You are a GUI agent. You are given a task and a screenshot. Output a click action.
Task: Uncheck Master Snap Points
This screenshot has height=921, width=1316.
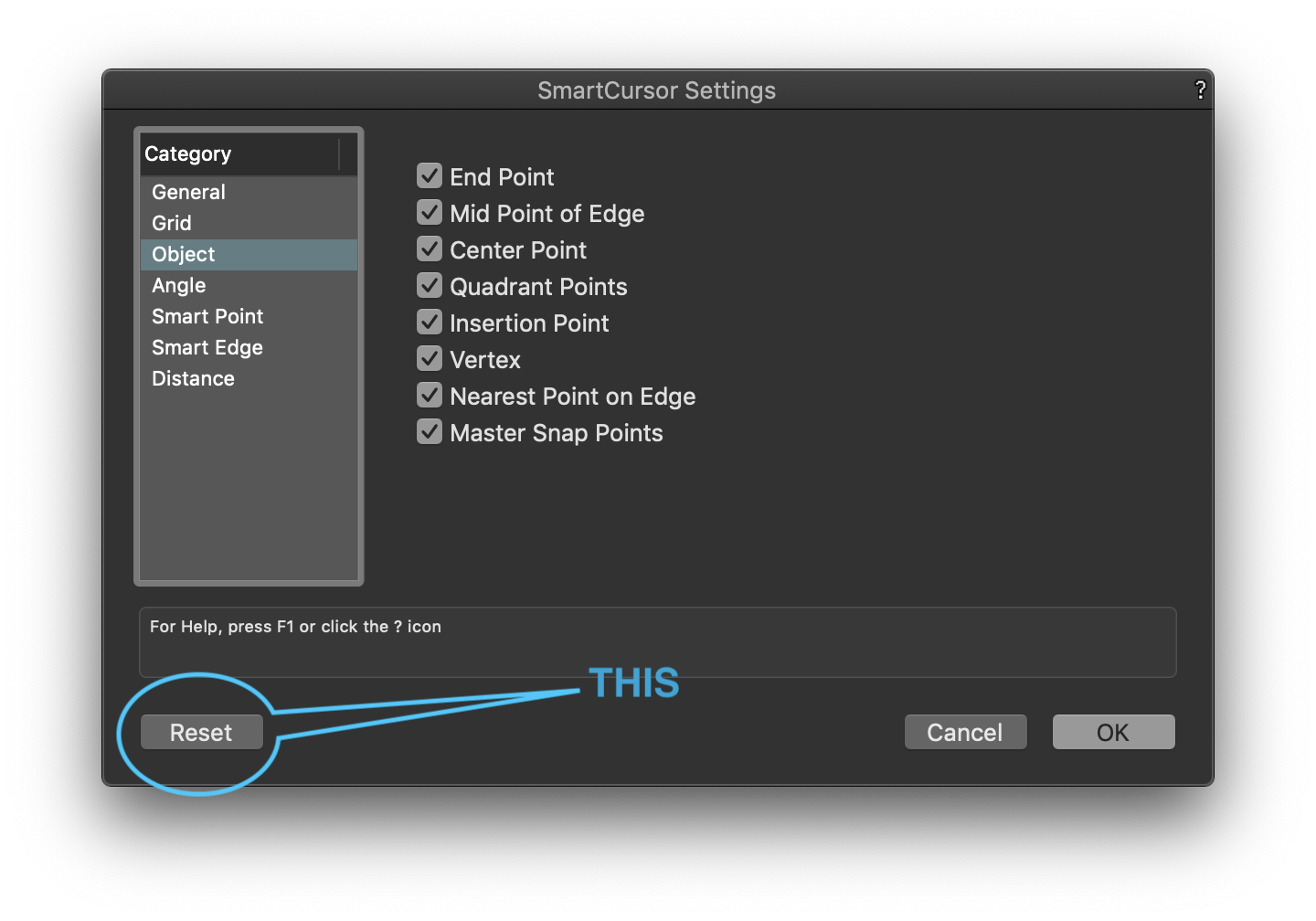(430, 431)
